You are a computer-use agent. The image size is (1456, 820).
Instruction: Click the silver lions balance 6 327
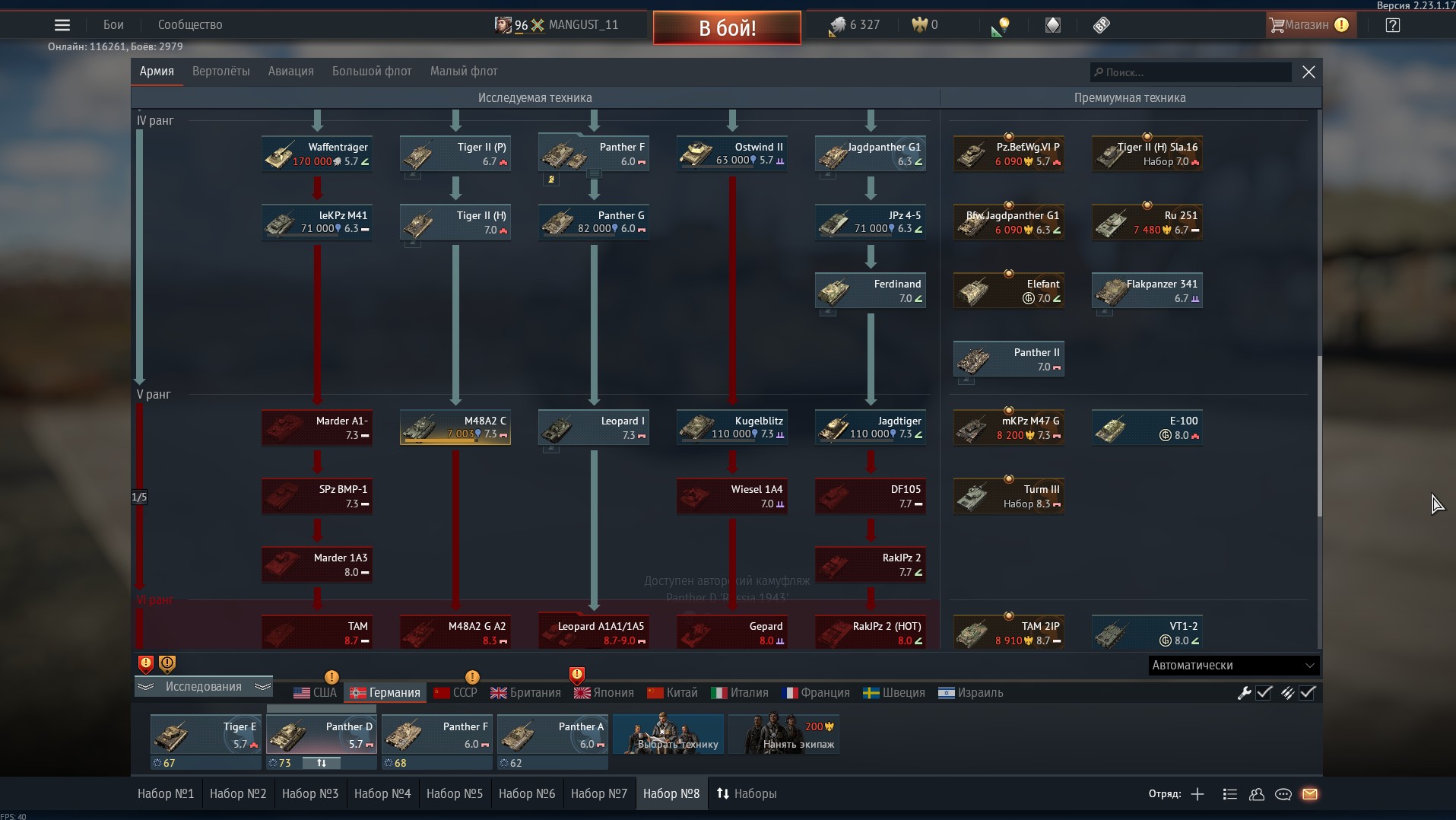855,25
